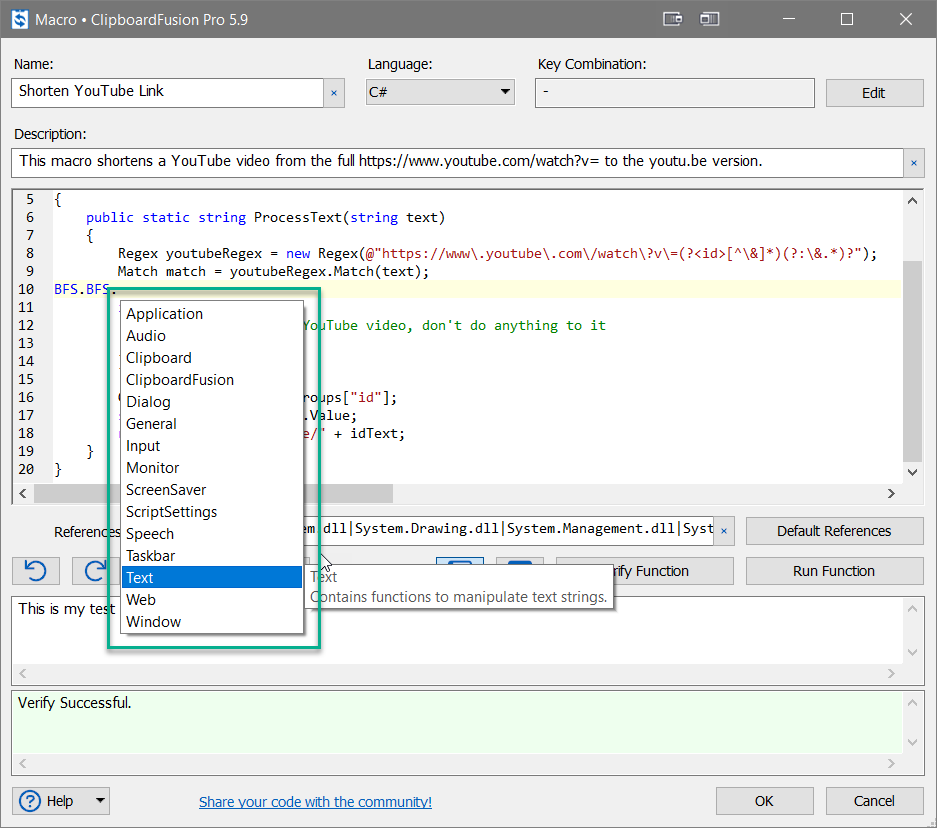Click line number 20 in the gutter
This screenshot has width=937, height=828.
pos(26,469)
